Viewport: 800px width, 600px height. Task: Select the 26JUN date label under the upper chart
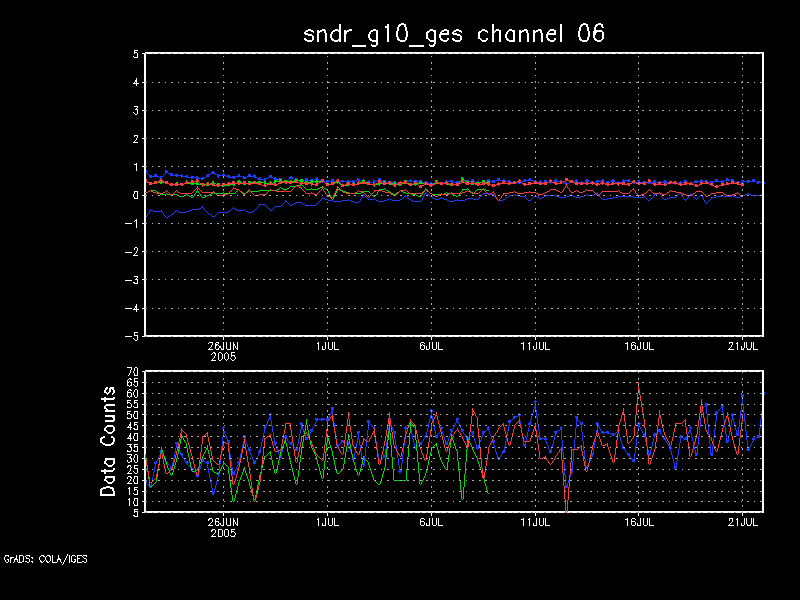[x=223, y=345]
